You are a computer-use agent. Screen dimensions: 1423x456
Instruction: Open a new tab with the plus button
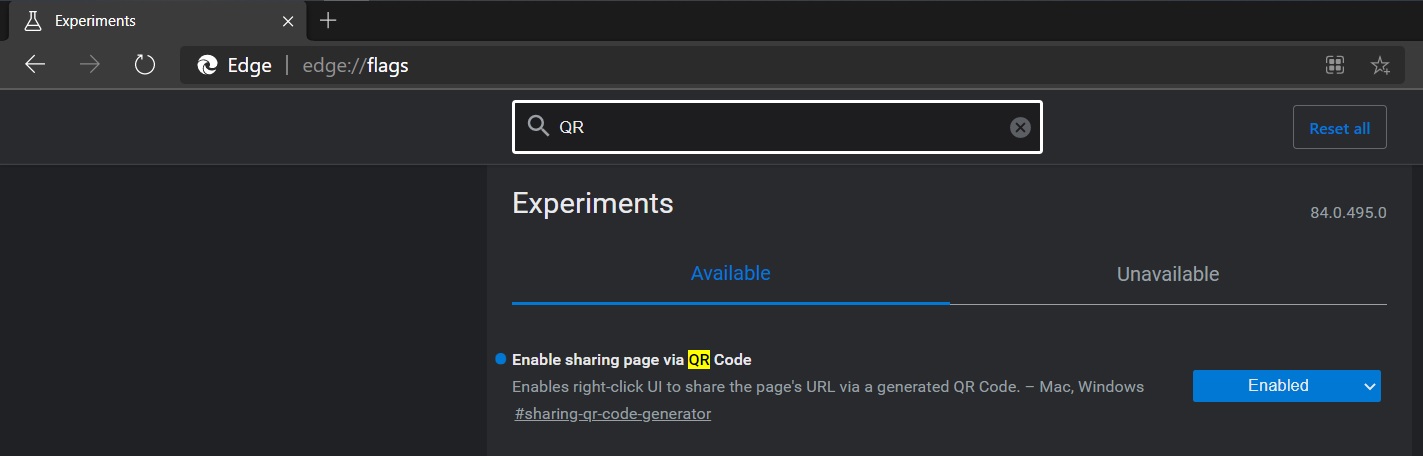[328, 20]
